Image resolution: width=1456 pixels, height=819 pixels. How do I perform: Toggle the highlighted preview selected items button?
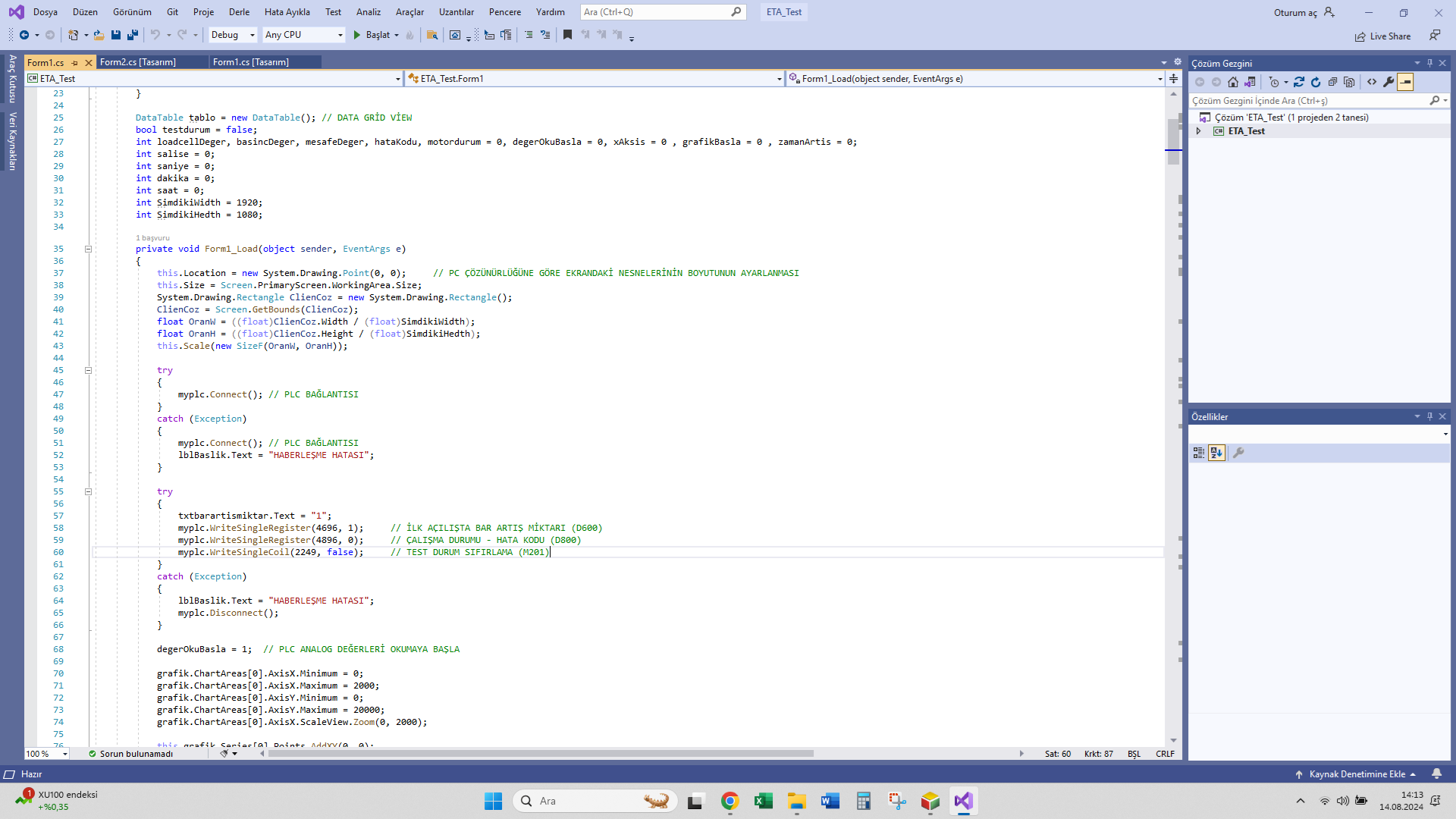[x=1405, y=82]
